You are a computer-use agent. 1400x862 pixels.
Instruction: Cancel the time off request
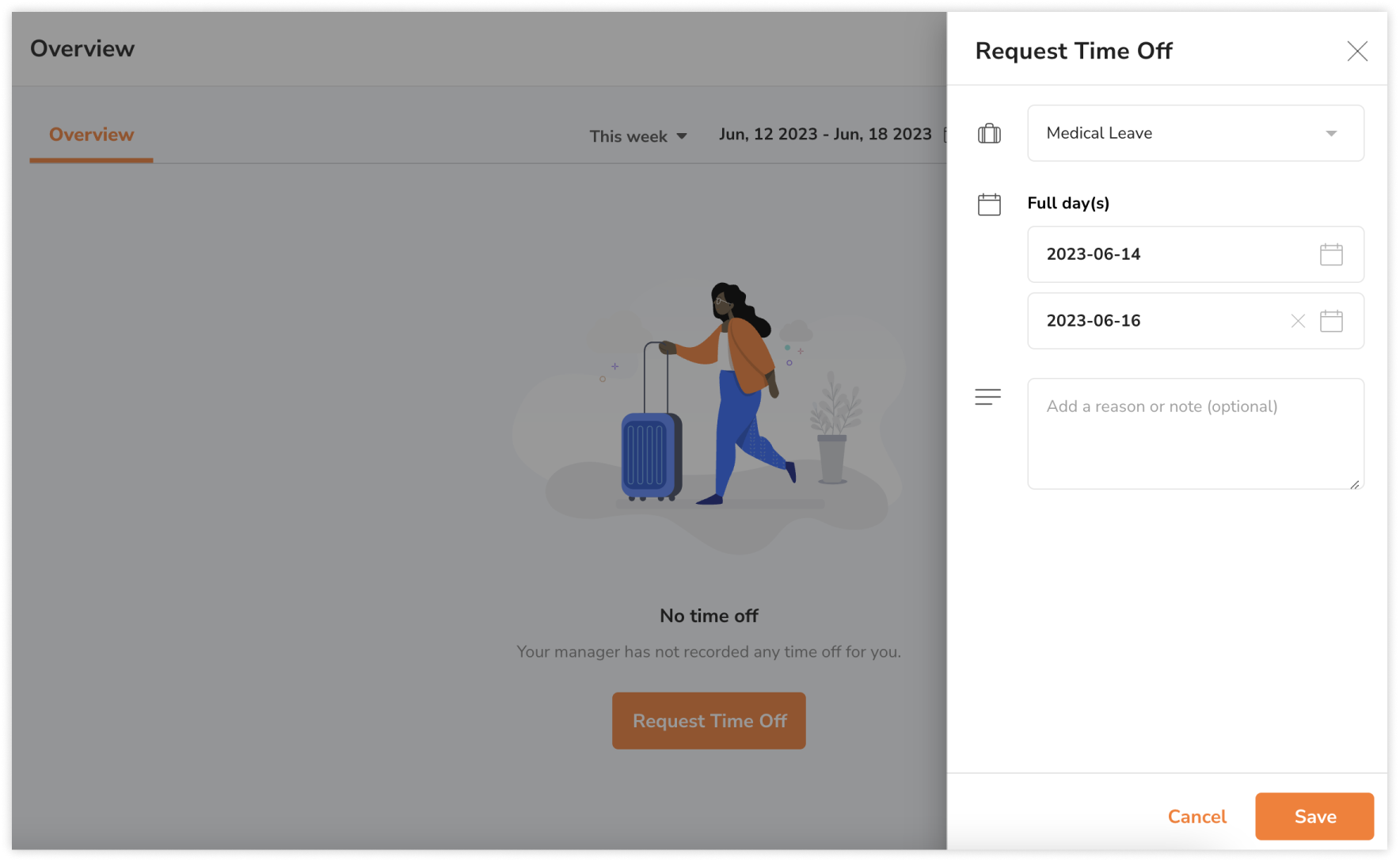[x=1196, y=816]
